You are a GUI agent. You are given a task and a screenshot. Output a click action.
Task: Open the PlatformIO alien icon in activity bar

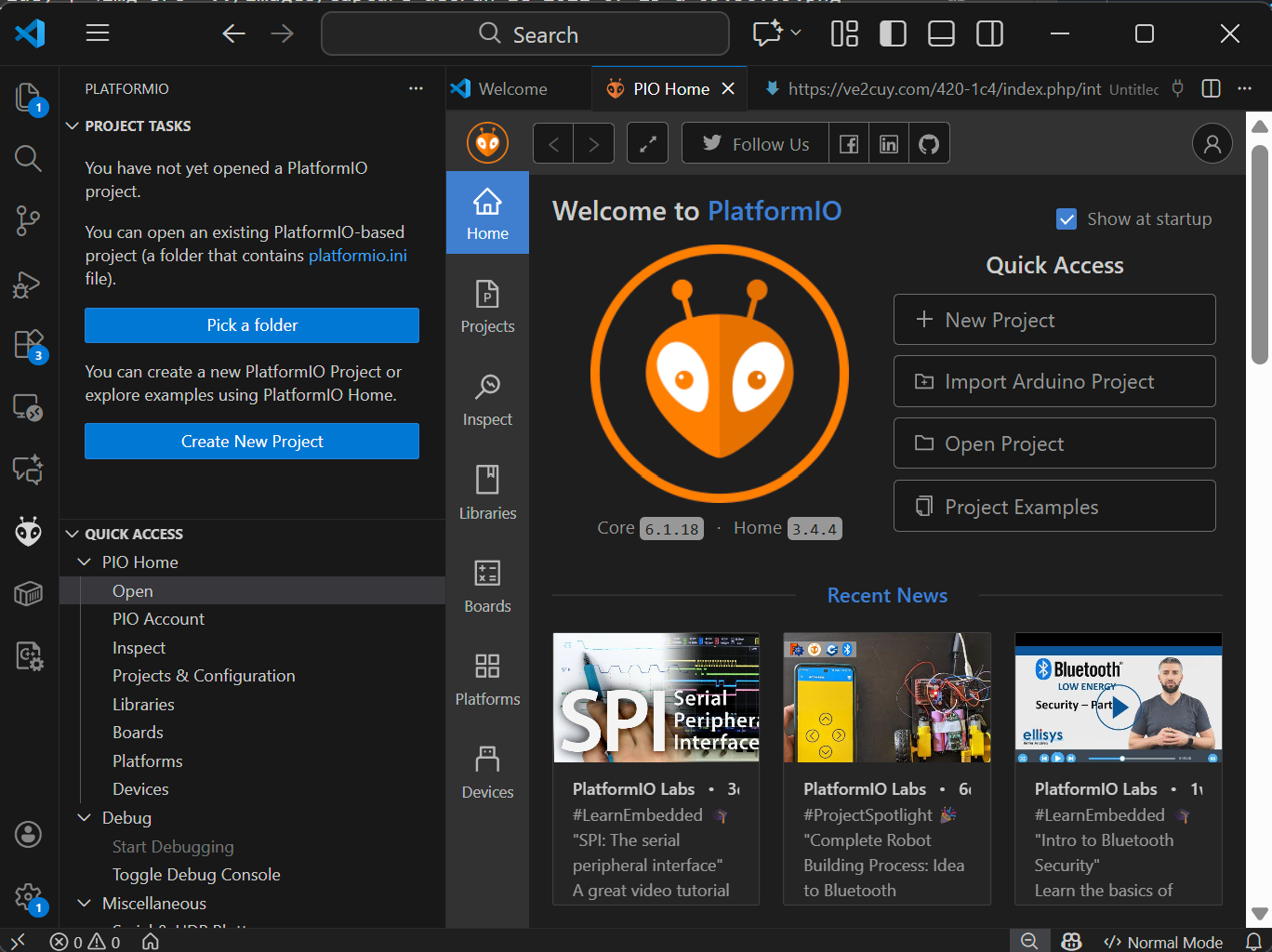coord(28,532)
